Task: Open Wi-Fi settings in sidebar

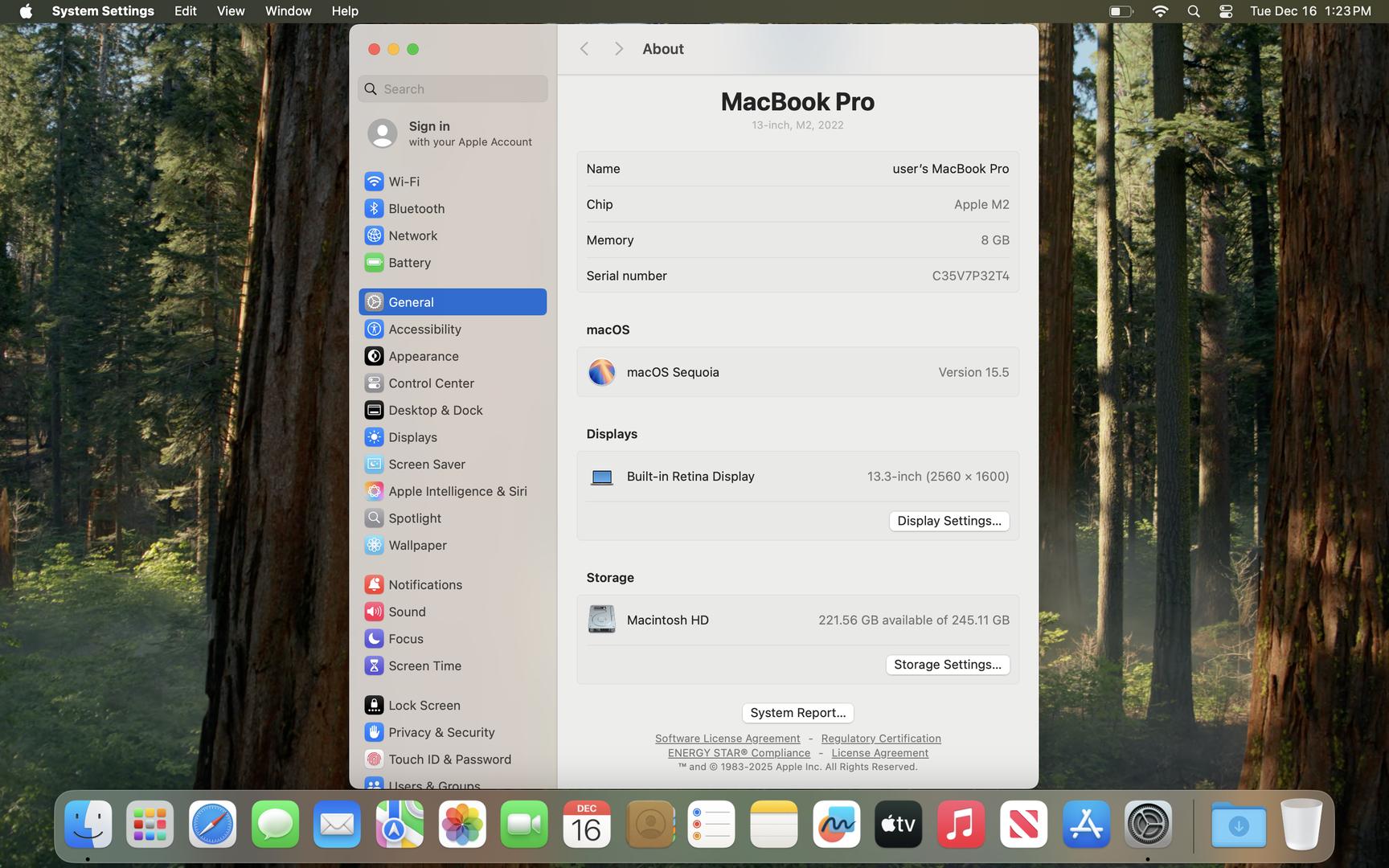Action: tap(404, 182)
